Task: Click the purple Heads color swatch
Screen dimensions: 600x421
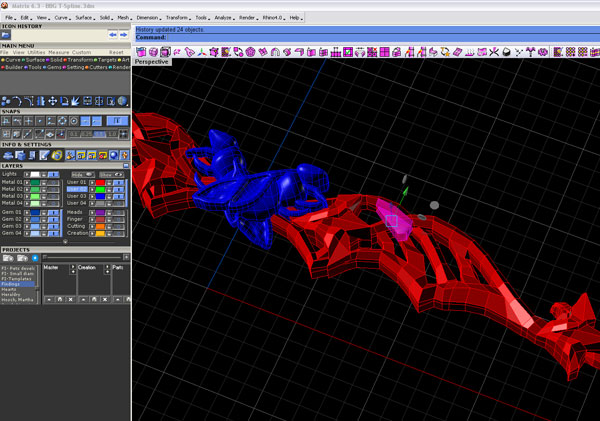Action: (x=101, y=212)
